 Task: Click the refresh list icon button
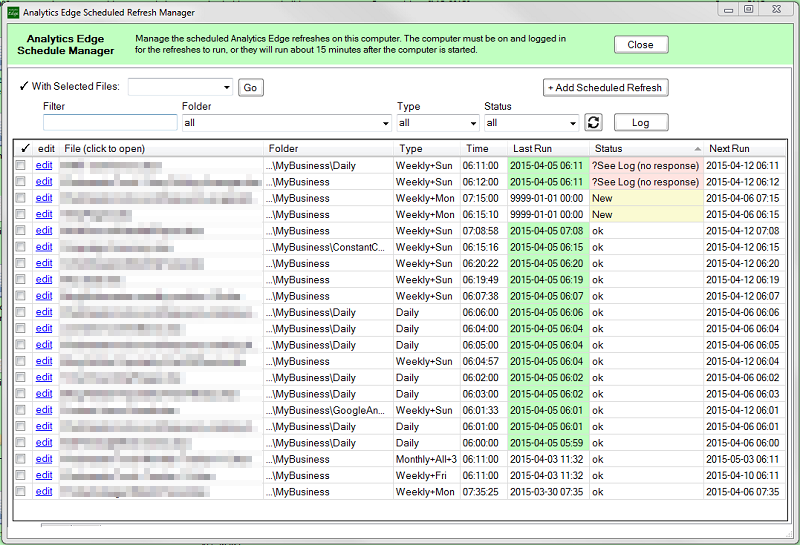(593, 123)
